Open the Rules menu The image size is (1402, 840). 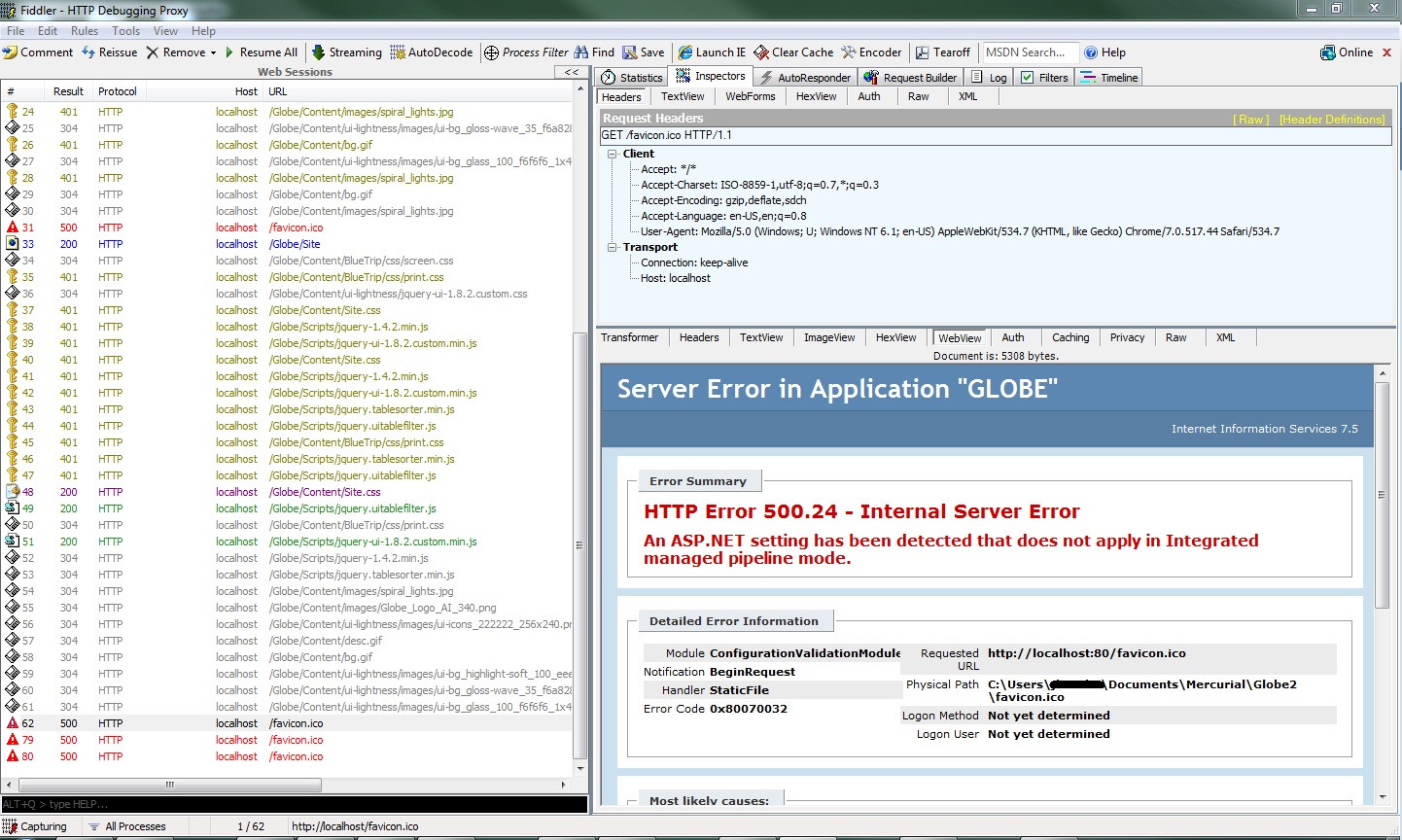85,31
